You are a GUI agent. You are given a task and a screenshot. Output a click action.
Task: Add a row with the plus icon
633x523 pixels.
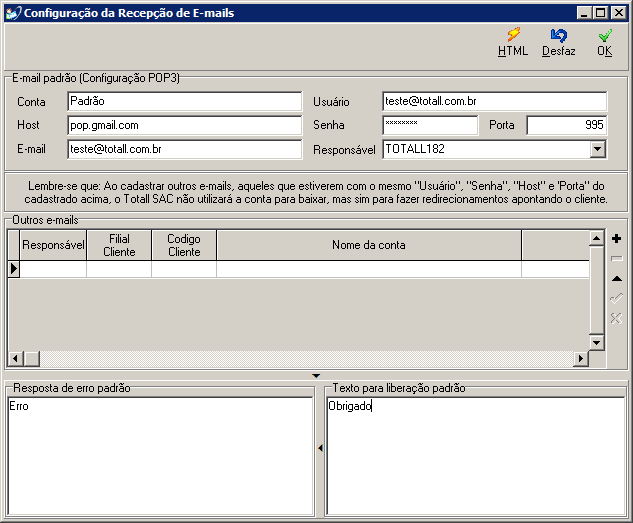tap(616, 238)
